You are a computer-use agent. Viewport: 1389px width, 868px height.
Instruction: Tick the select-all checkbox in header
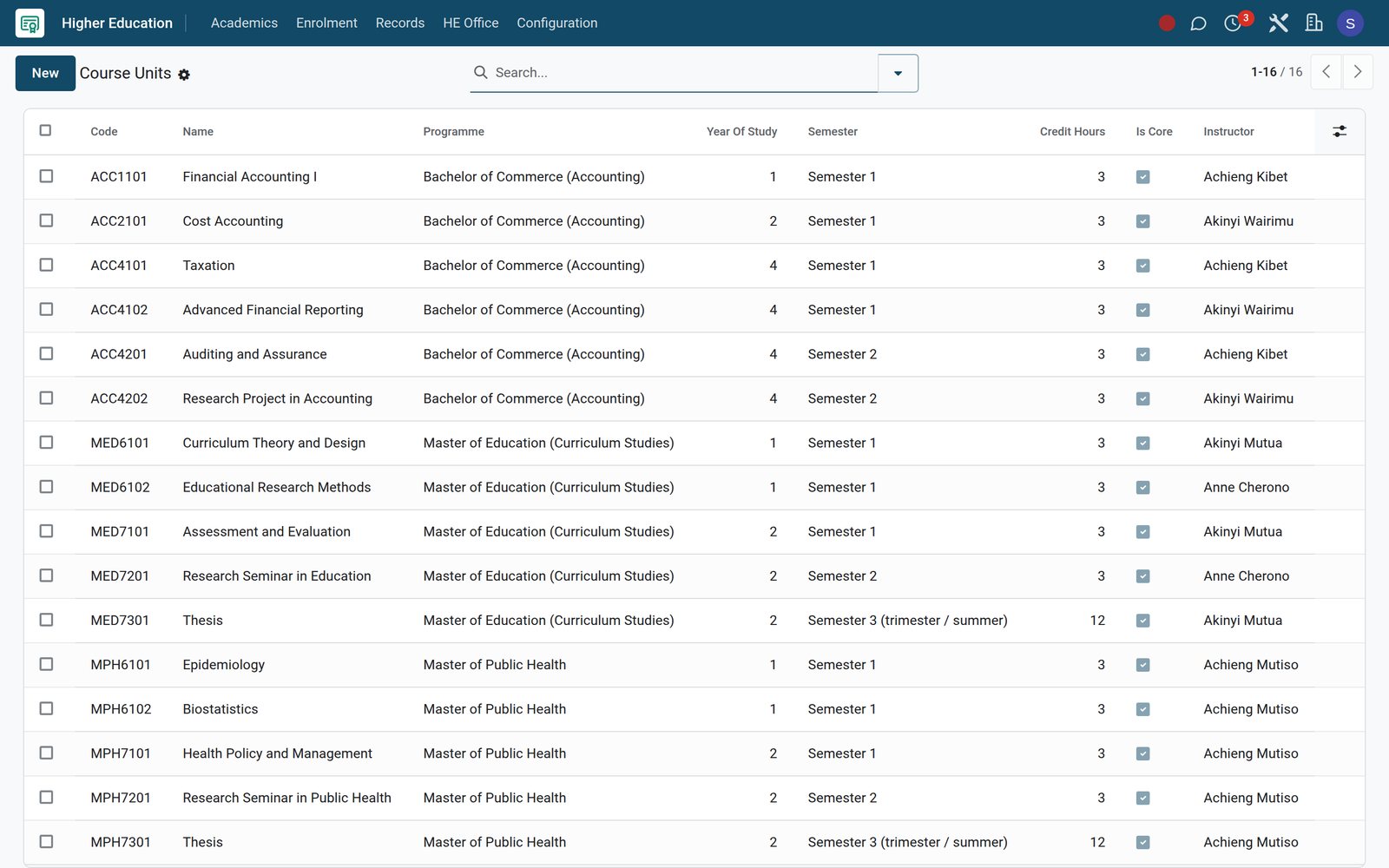(46, 130)
